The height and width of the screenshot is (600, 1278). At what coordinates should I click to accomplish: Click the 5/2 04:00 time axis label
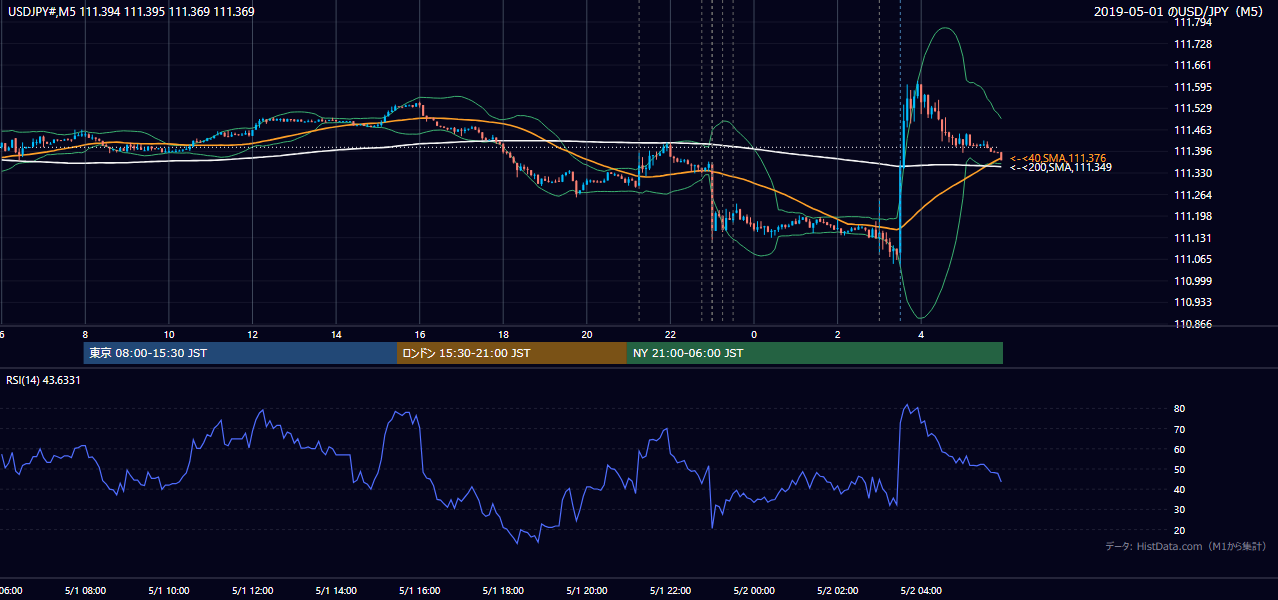(921, 591)
